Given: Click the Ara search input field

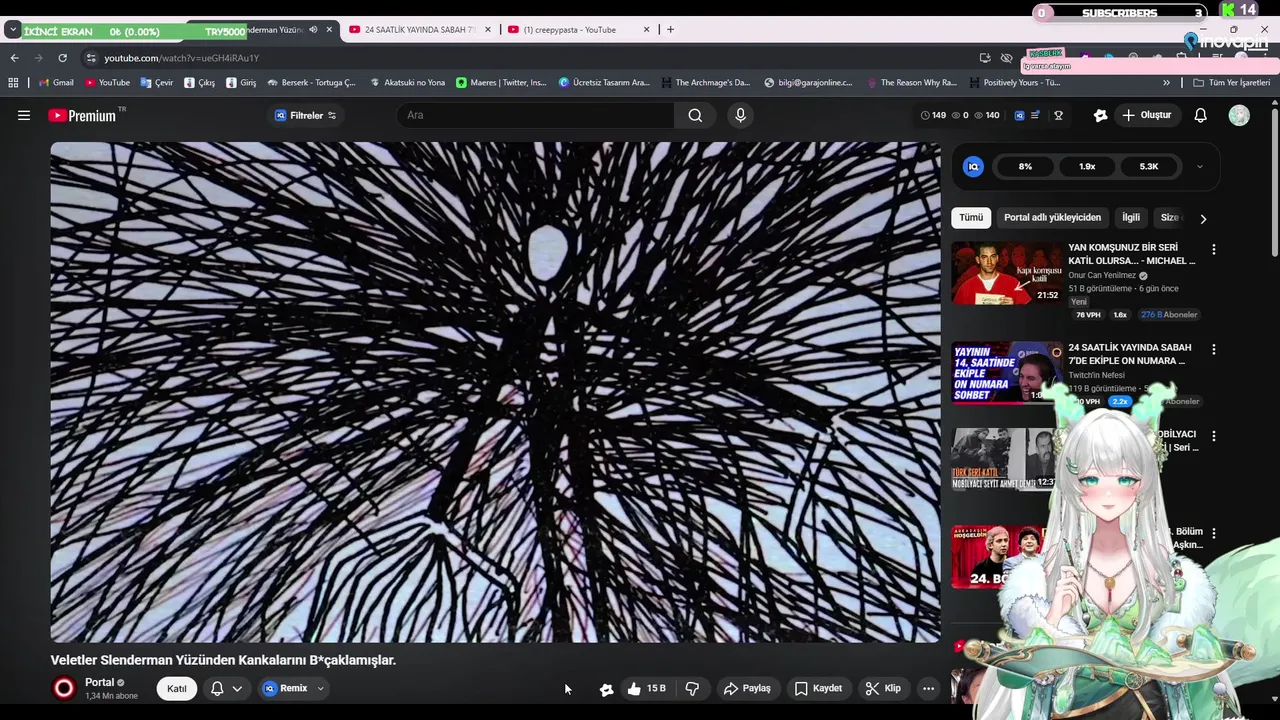Looking at the screenshot, I should [x=535, y=115].
